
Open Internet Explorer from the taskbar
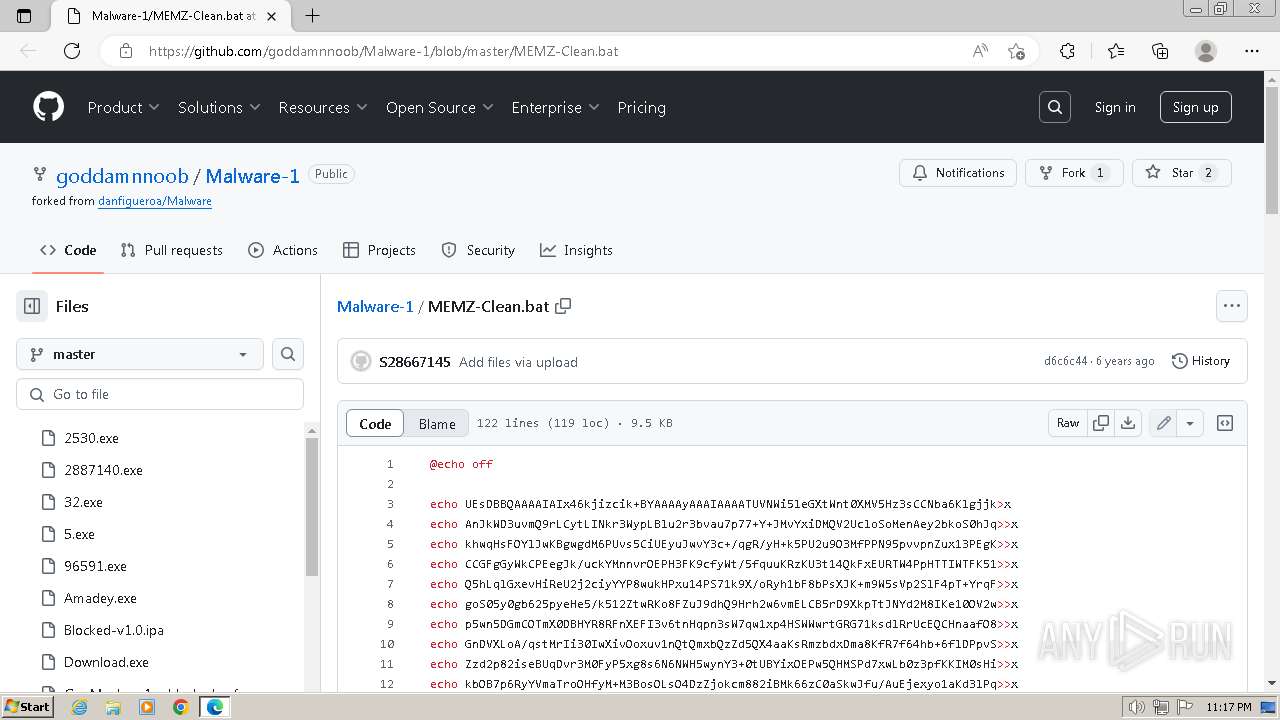[x=79, y=707]
